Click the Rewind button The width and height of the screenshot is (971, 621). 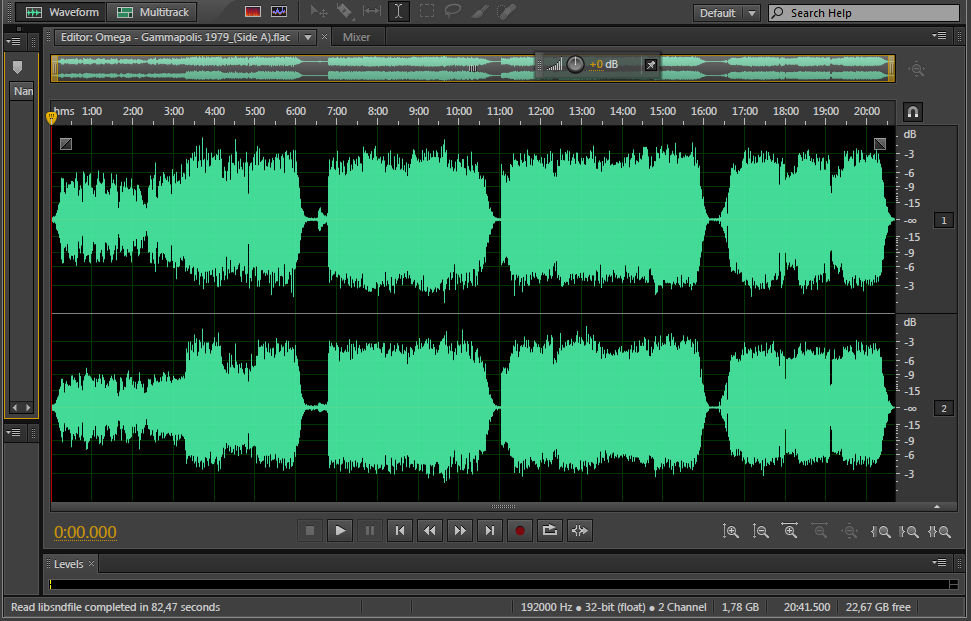tap(430, 531)
